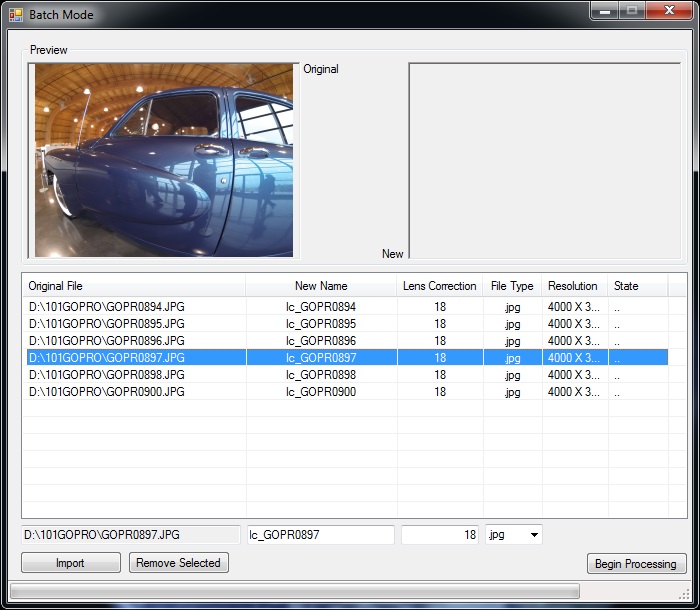Click new name cell lc_GOPR0895
This screenshot has height=610, width=700.
(321, 324)
